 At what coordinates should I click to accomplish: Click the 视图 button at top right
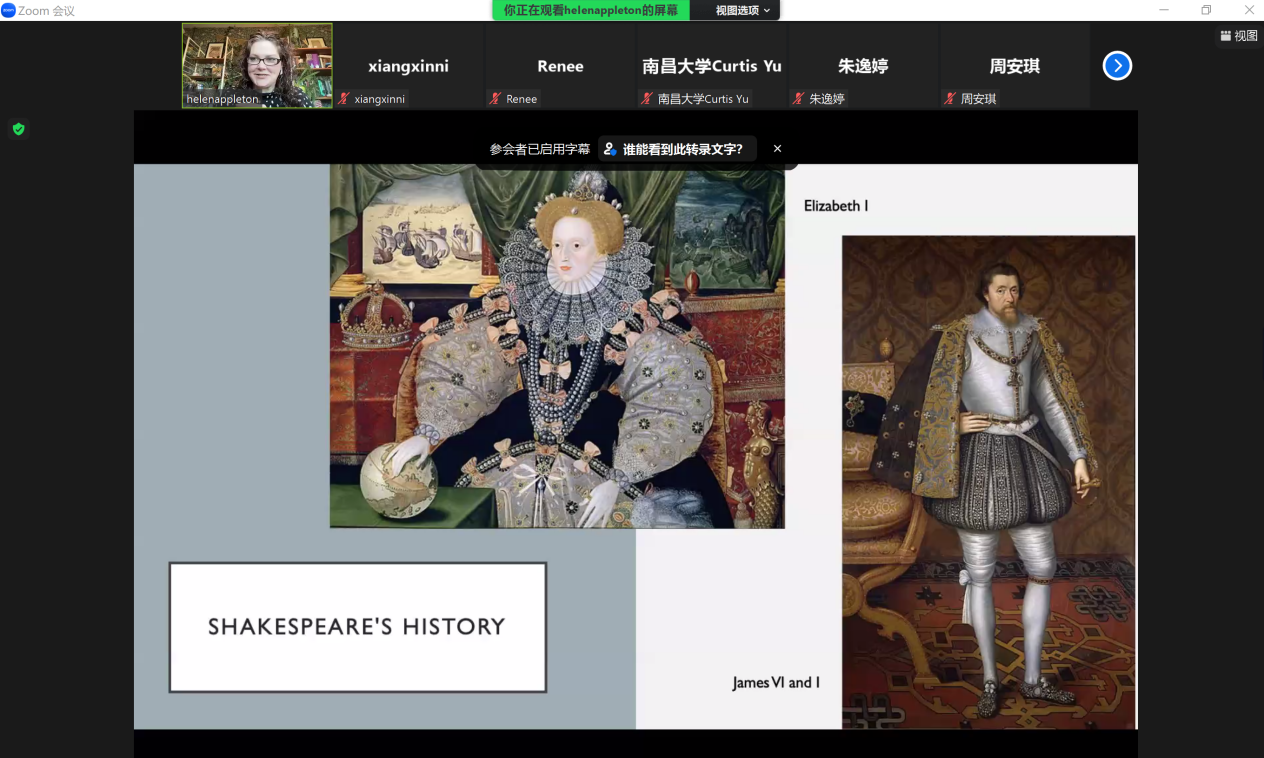(1239, 36)
